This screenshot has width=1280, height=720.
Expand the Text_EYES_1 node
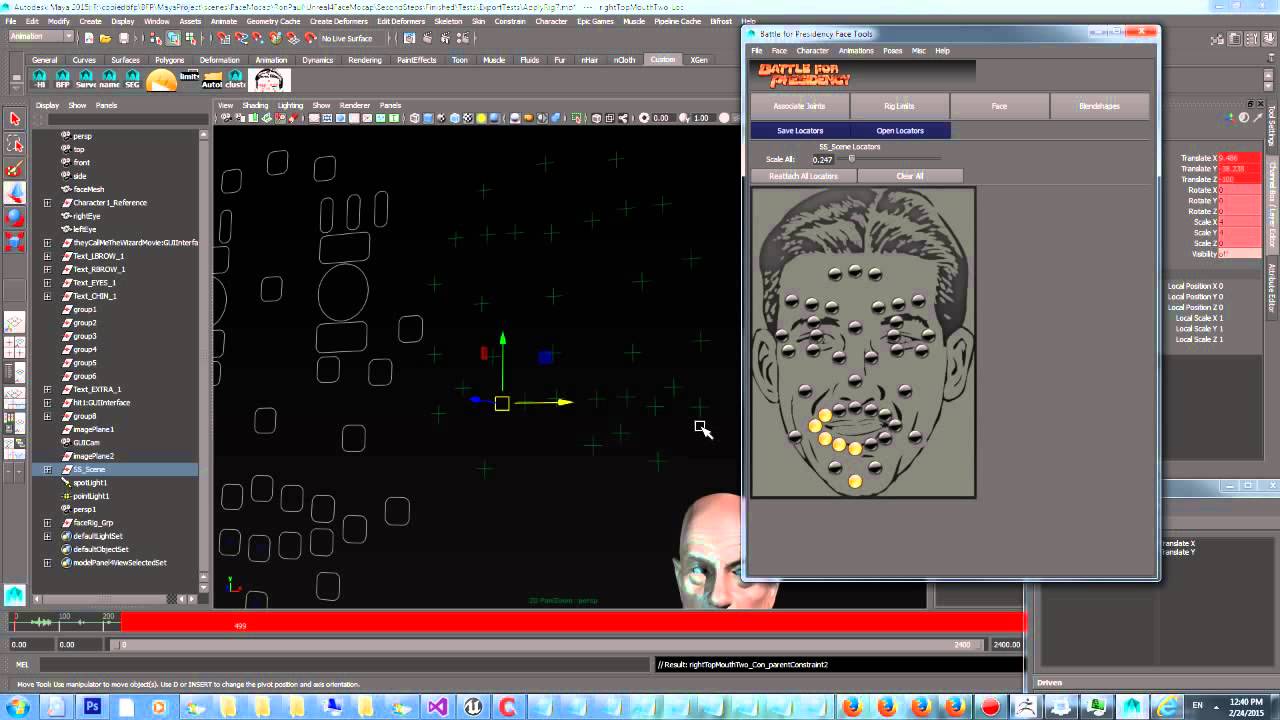[47, 283]
